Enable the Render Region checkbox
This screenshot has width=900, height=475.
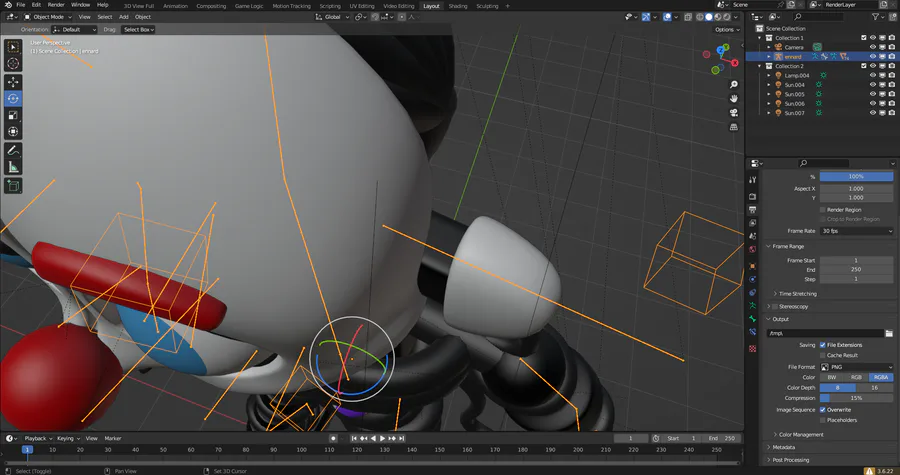pyautogui.click(x=823, y=210)
